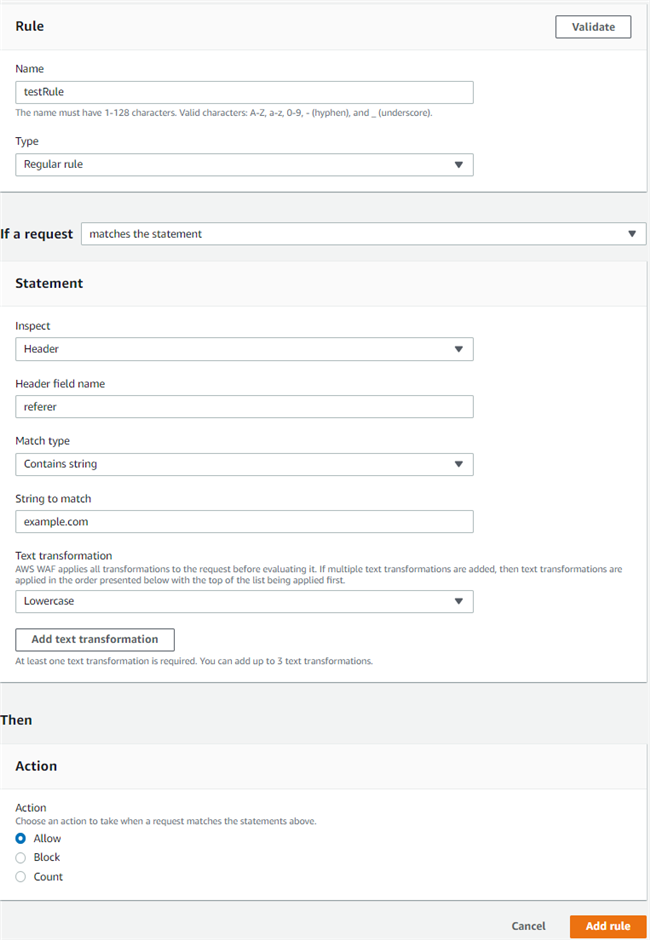Click the arrow icon on Lowercase selector
This screenshot has height=940, width=650.
458,601
